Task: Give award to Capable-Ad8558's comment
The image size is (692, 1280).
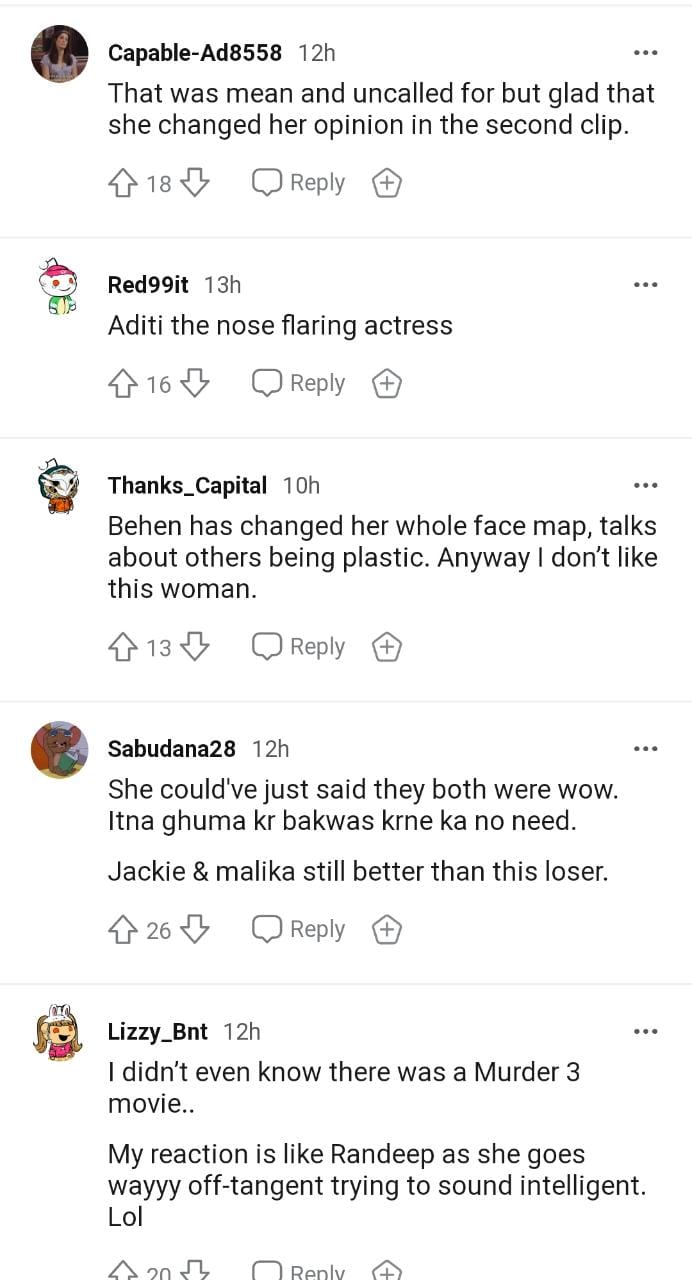Action: [387, 183]
